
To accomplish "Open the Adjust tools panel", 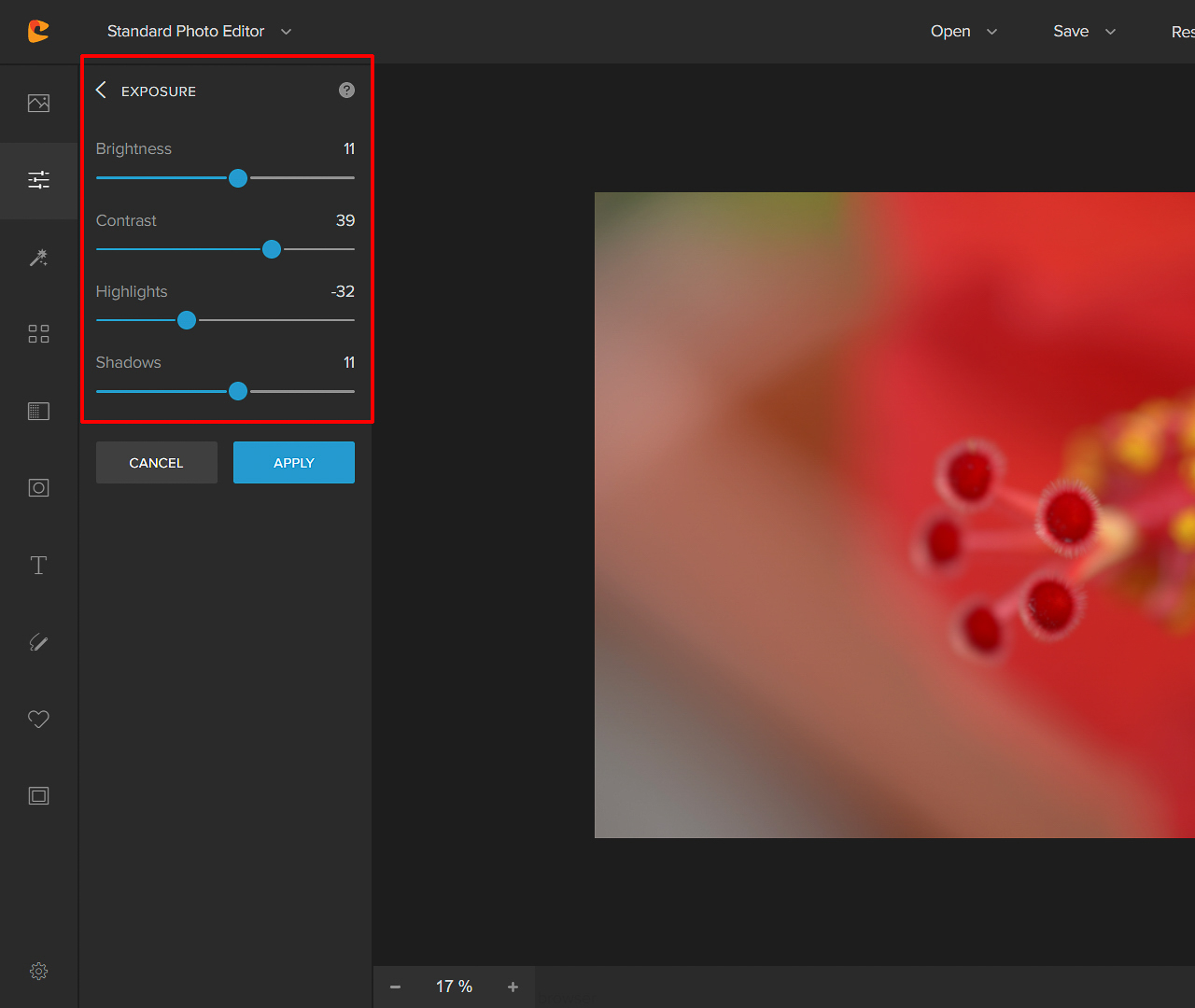I will click(x=38, y=180).
